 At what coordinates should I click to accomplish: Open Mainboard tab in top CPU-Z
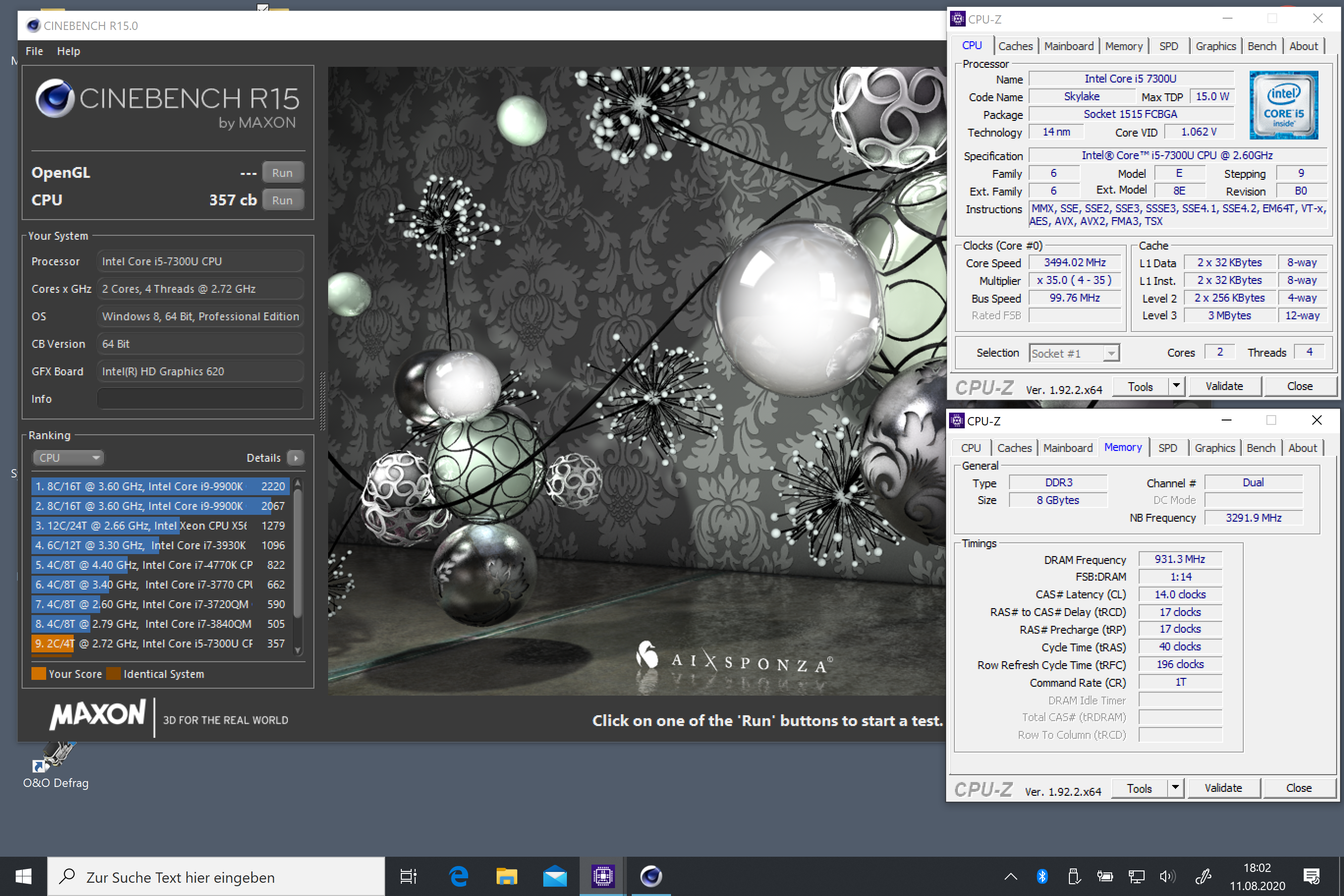pyautogui.click(x=1068, y=46)
